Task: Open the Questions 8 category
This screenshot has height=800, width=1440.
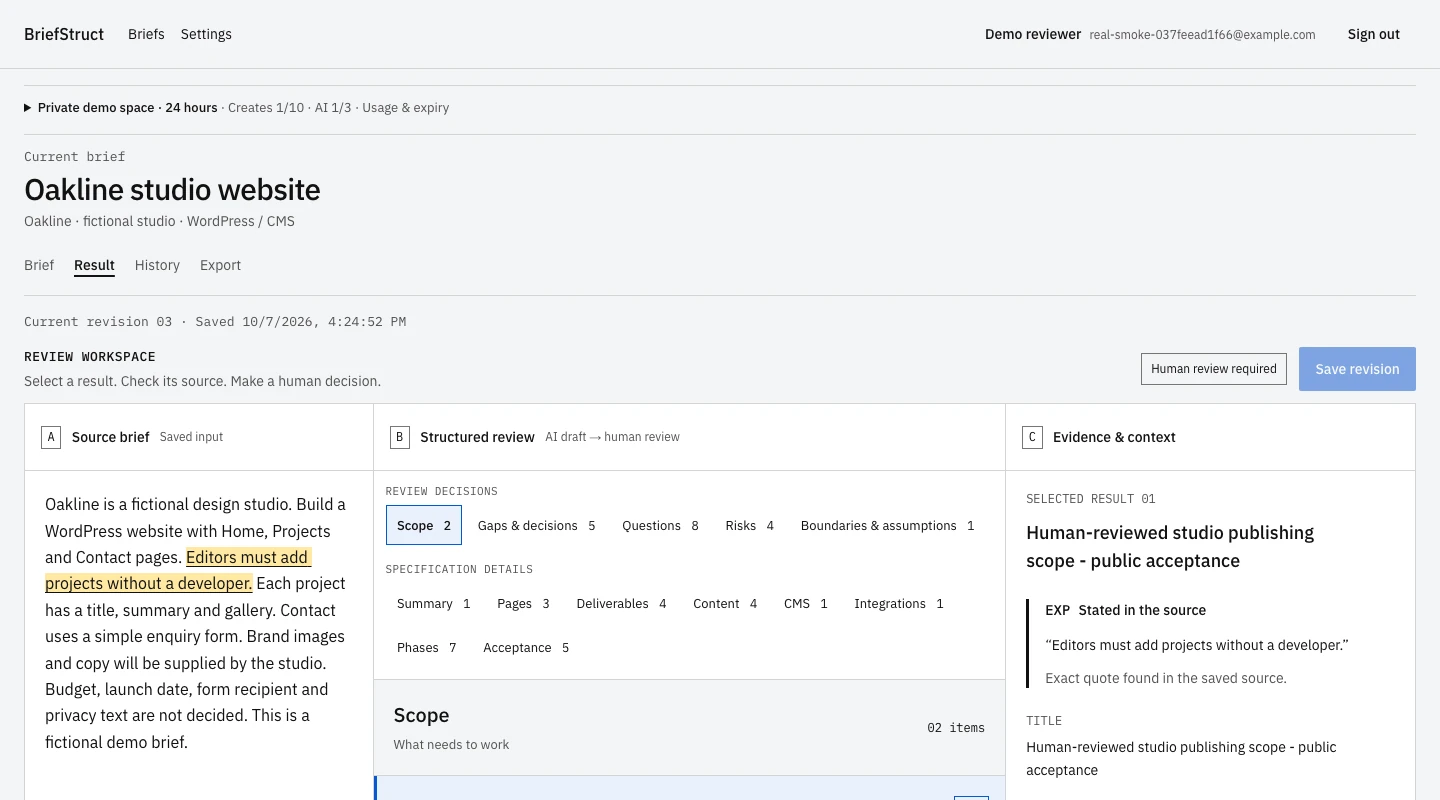Action: (660, 525)
